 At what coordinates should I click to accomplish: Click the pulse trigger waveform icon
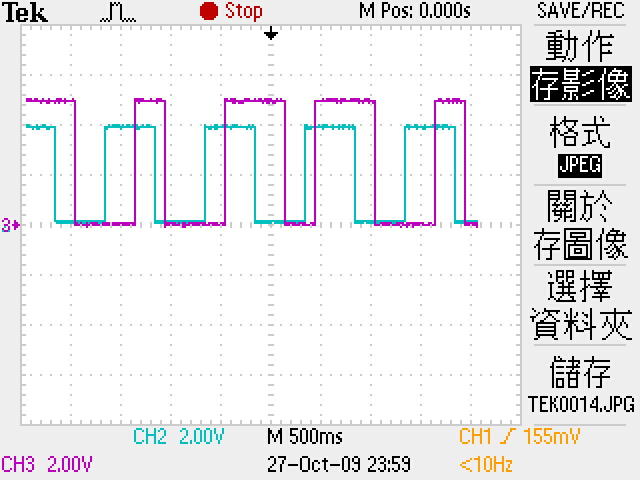tap(118, 12)
